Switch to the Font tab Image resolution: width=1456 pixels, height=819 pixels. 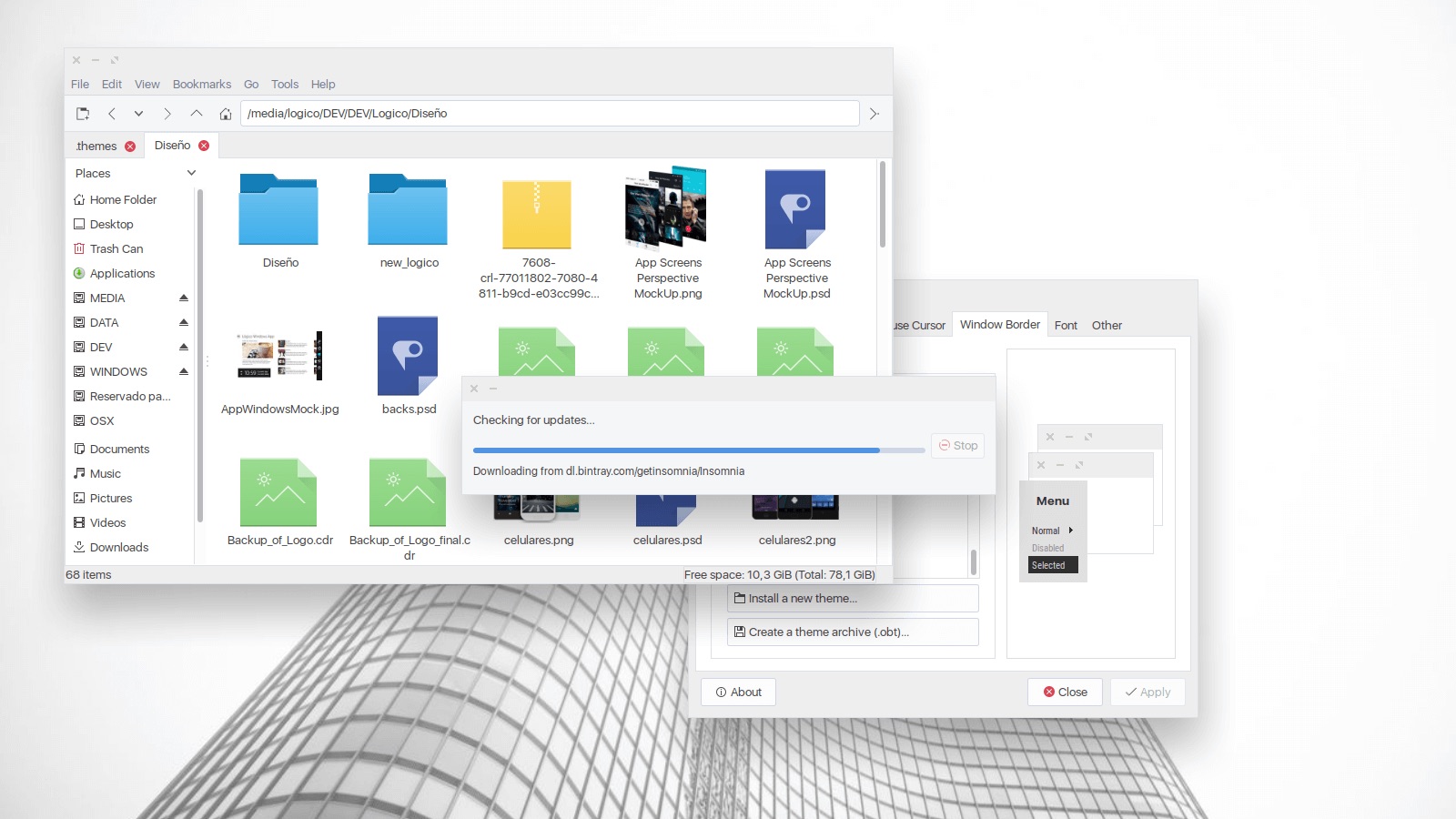[1066, 325]
